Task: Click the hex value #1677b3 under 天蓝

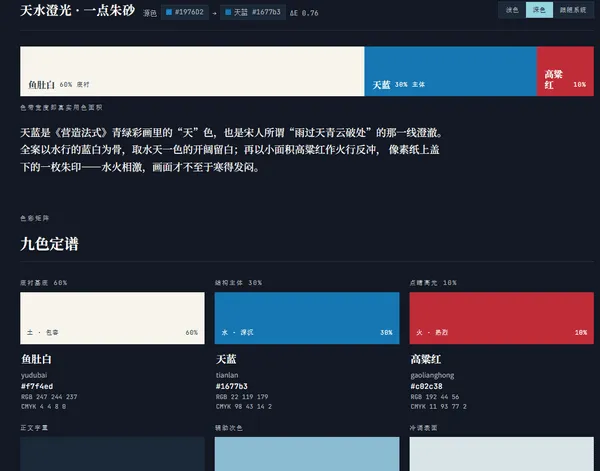Action: coord(232,386)
